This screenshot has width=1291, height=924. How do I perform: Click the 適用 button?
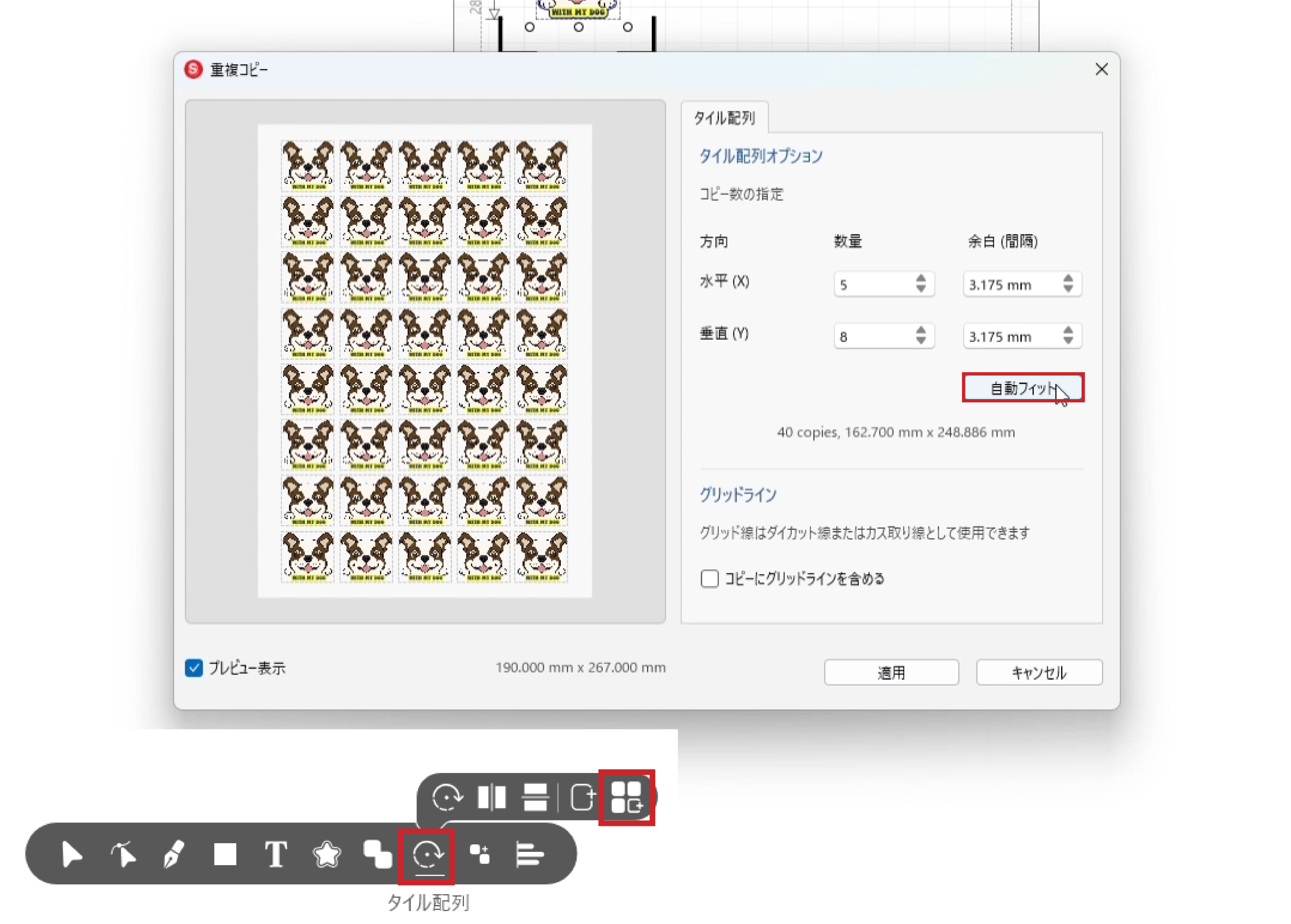891,673
